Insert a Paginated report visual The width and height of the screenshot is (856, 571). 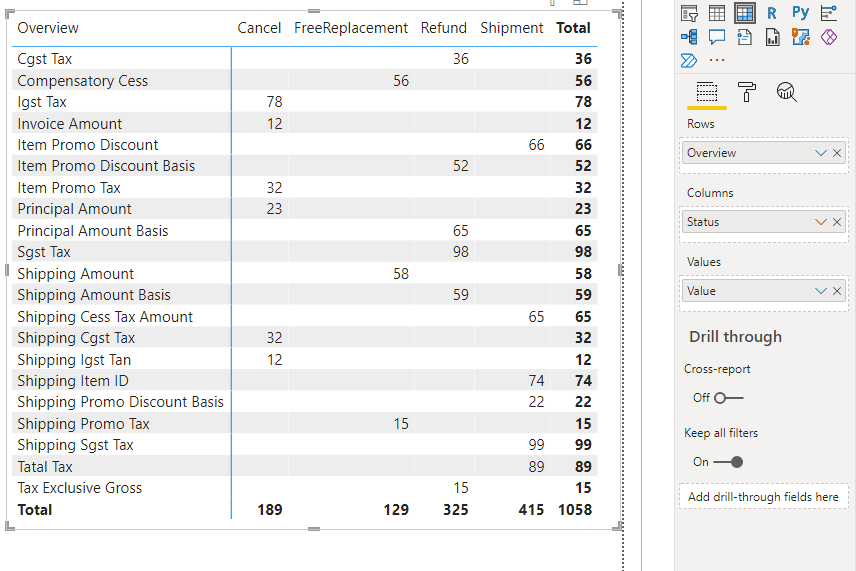coord(772,37)
